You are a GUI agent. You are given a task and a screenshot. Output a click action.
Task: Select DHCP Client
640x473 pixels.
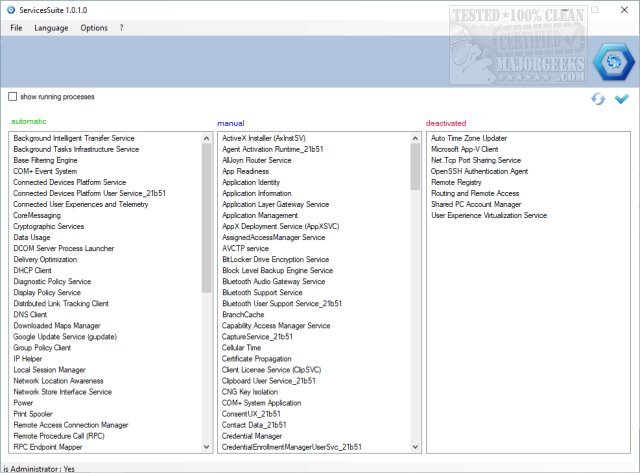click(x=32, y=271)
